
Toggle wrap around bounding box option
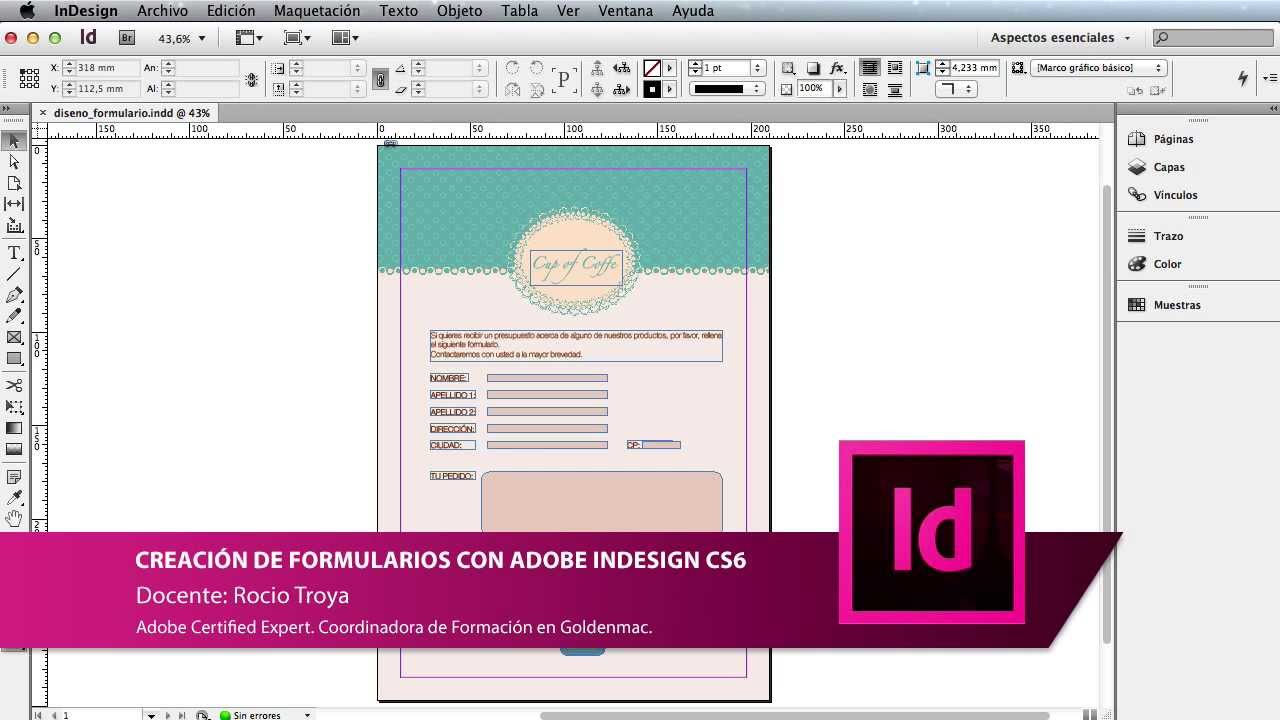click(895, 68)
